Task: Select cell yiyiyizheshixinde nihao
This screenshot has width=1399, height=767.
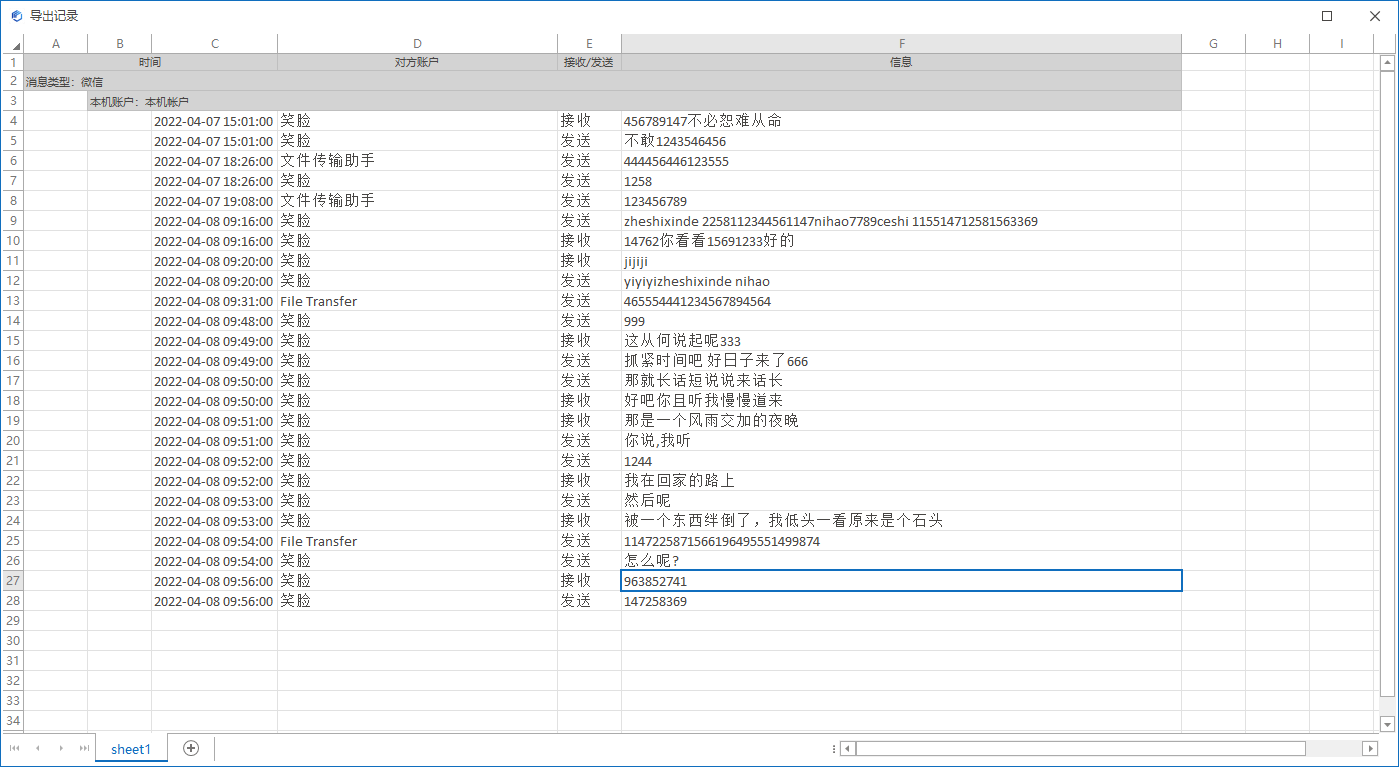Action: [902, 281]
